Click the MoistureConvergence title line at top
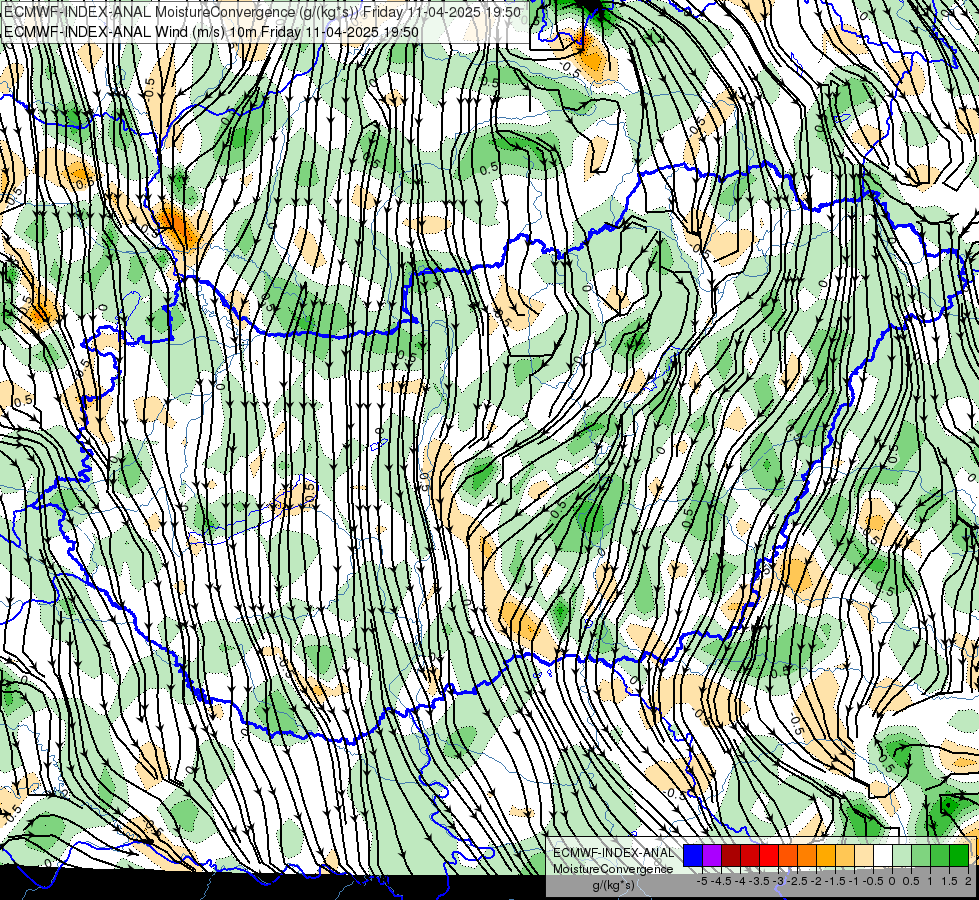979x900 pixels. (x=262, y=12)
